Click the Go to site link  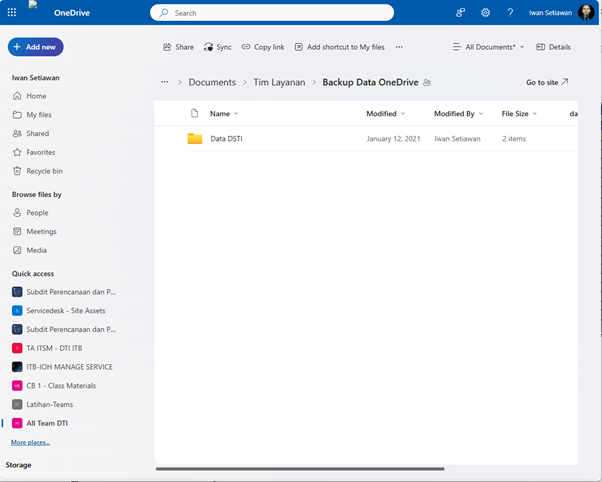(x=547, y=82)
